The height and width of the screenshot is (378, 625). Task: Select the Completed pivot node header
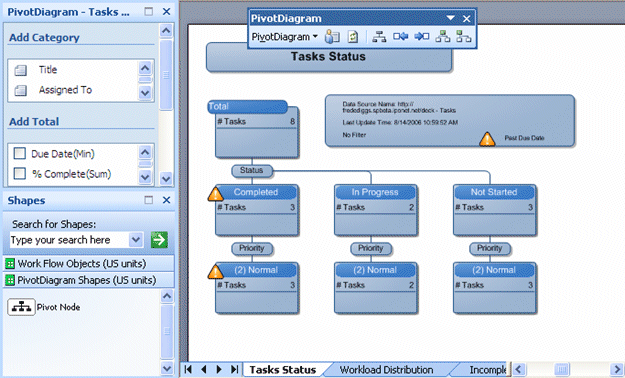(256, 192)
